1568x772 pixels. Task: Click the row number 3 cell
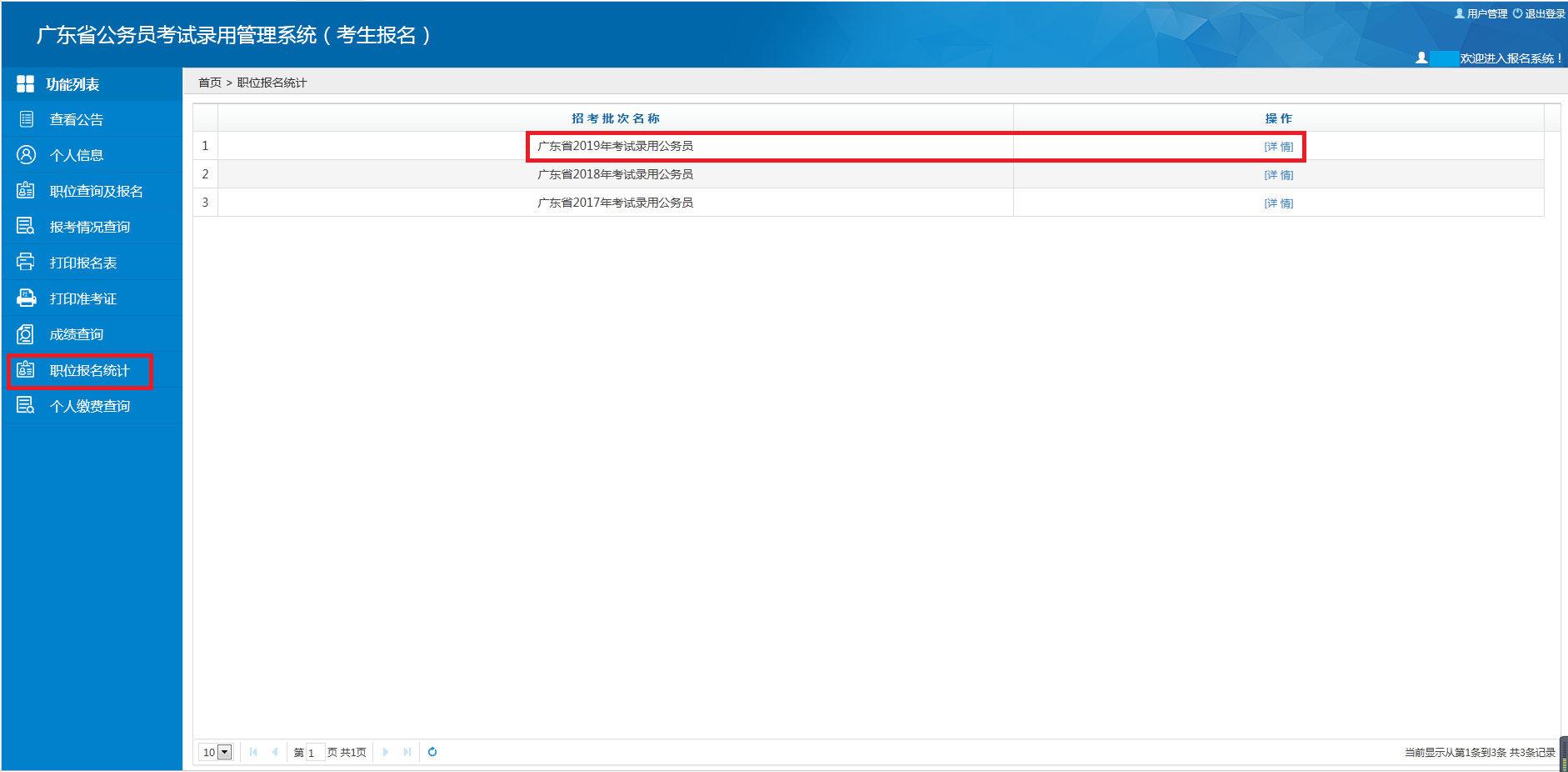(205, 203)
